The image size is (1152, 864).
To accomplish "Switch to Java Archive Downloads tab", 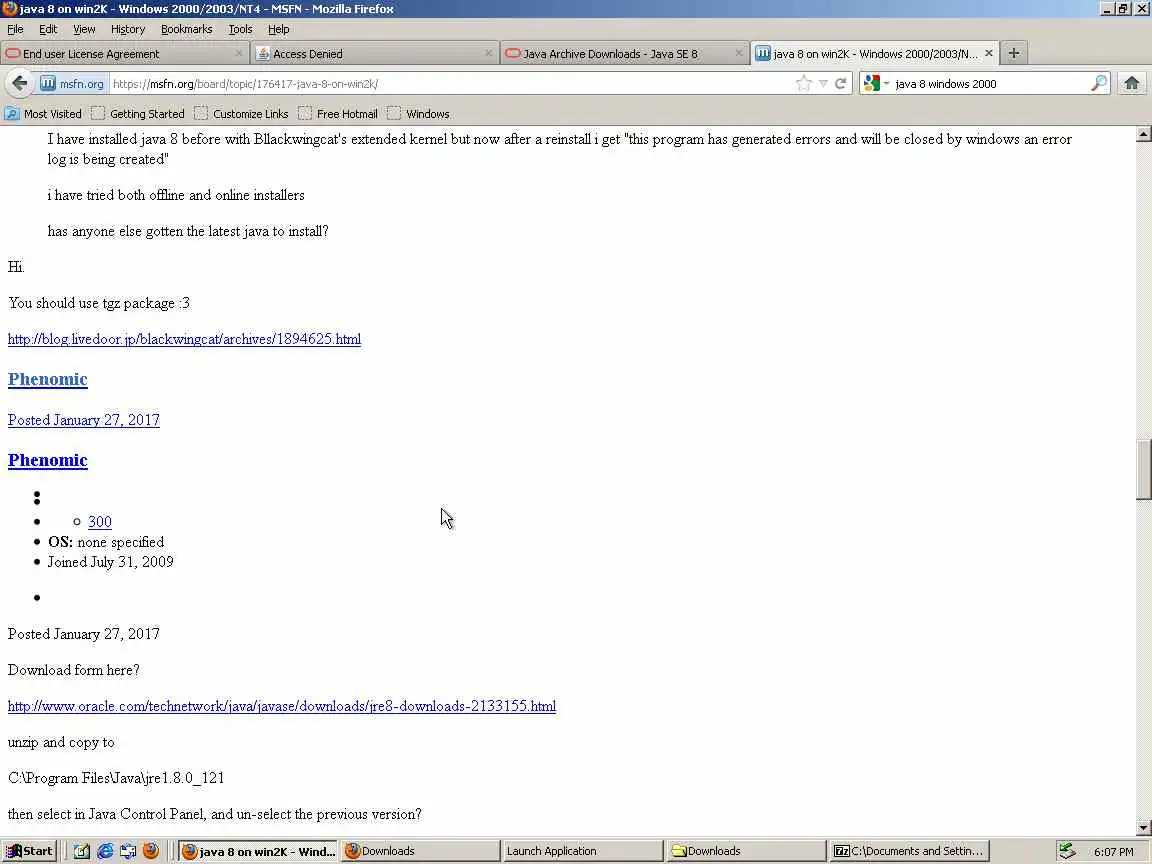I will click(x=624, y=54).
